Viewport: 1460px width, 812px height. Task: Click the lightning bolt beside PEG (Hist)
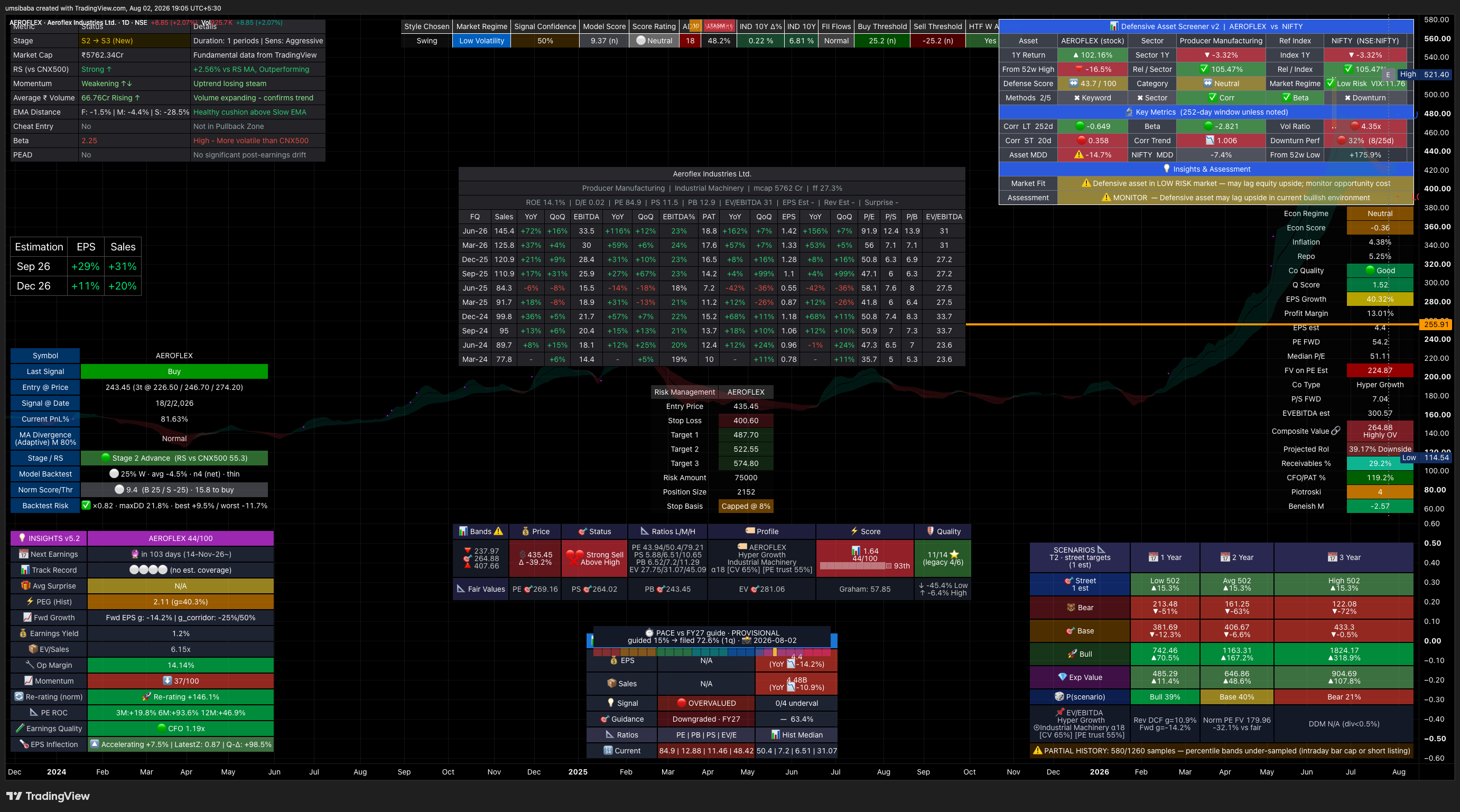30,601
